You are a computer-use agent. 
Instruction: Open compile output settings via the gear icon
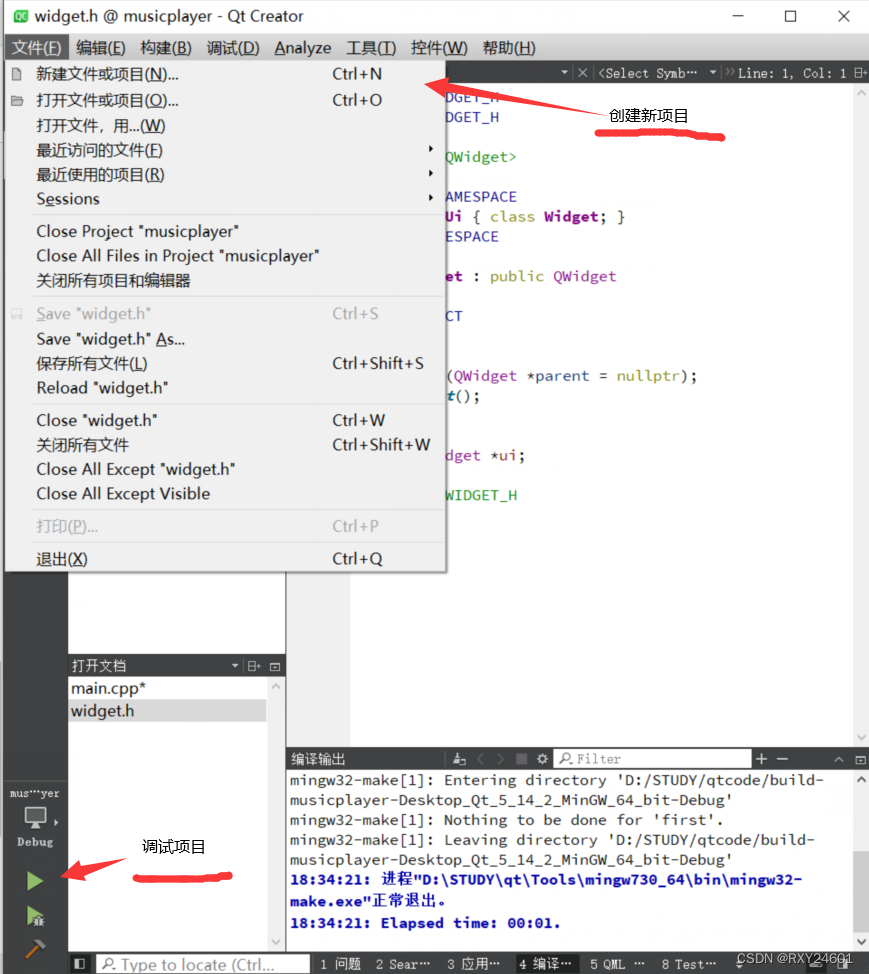pyautogui.click(x=543, y=759)
